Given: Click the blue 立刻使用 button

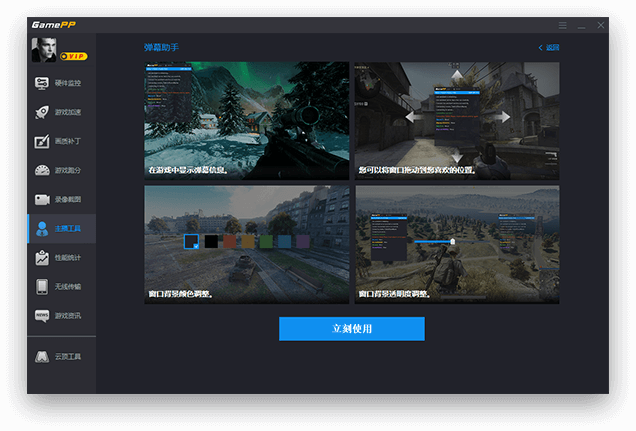Looking at the screenshot, I should pos(352,329).
